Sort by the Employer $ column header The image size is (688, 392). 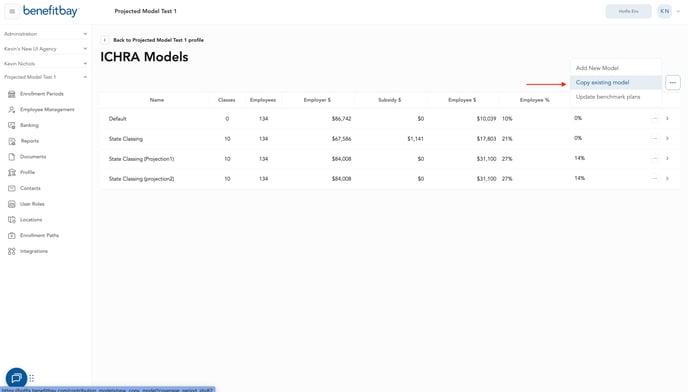(317, 100)
